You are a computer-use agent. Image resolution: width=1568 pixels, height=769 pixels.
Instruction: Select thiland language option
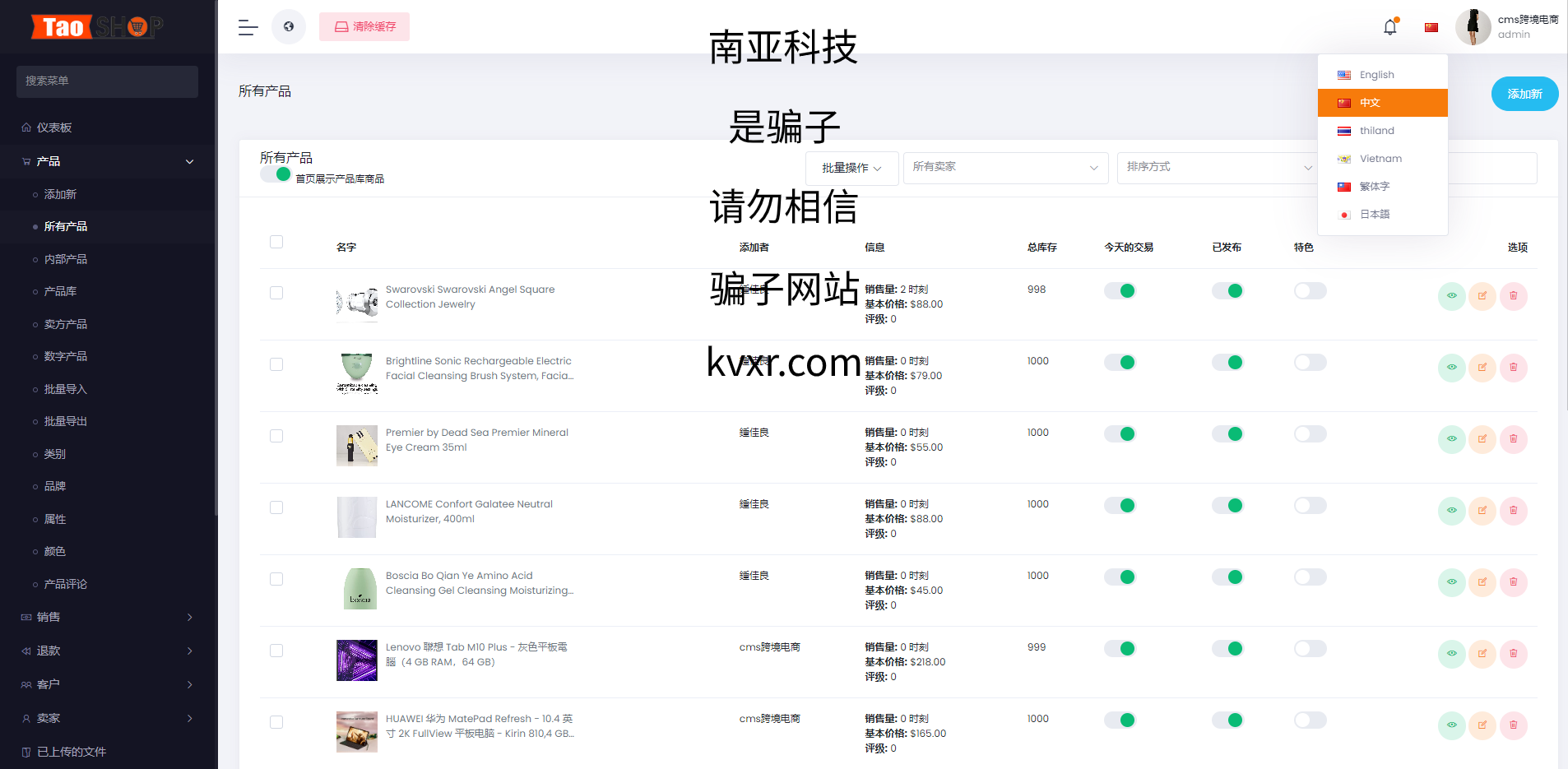[1382, 131]
